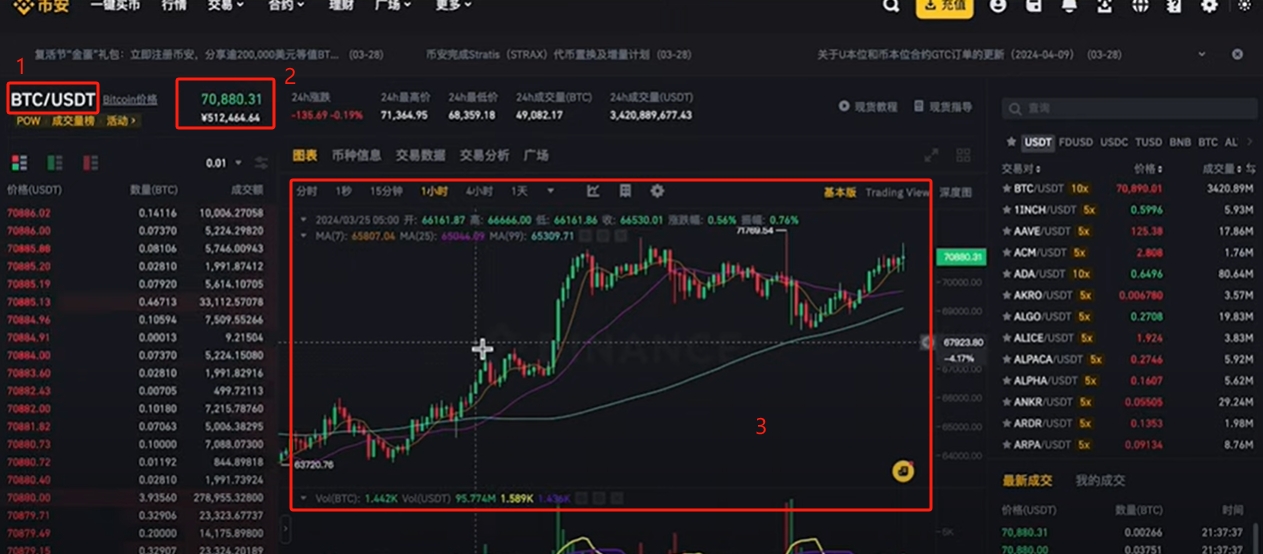Viewport: 1263px width, 554px height.
Task: Go to 行情 markets menu item
Action: pyautogui.click(x=174, y=5)
